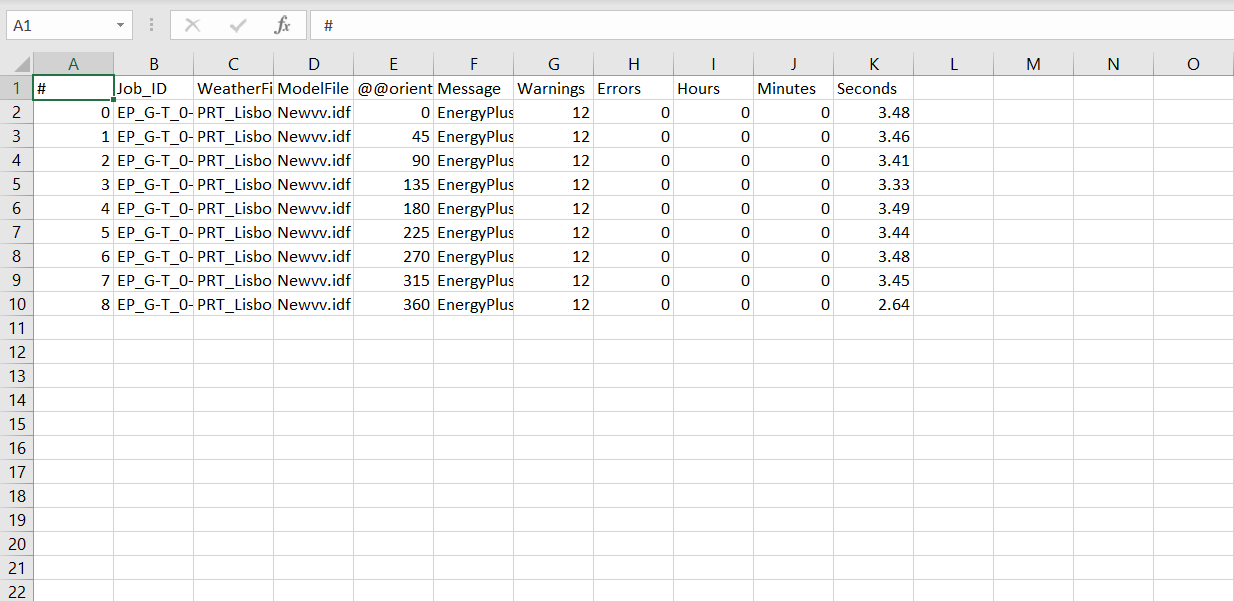Click the ModelFile header cell
This screenshot has width=1234, height=601.
(x=313, y=88)
